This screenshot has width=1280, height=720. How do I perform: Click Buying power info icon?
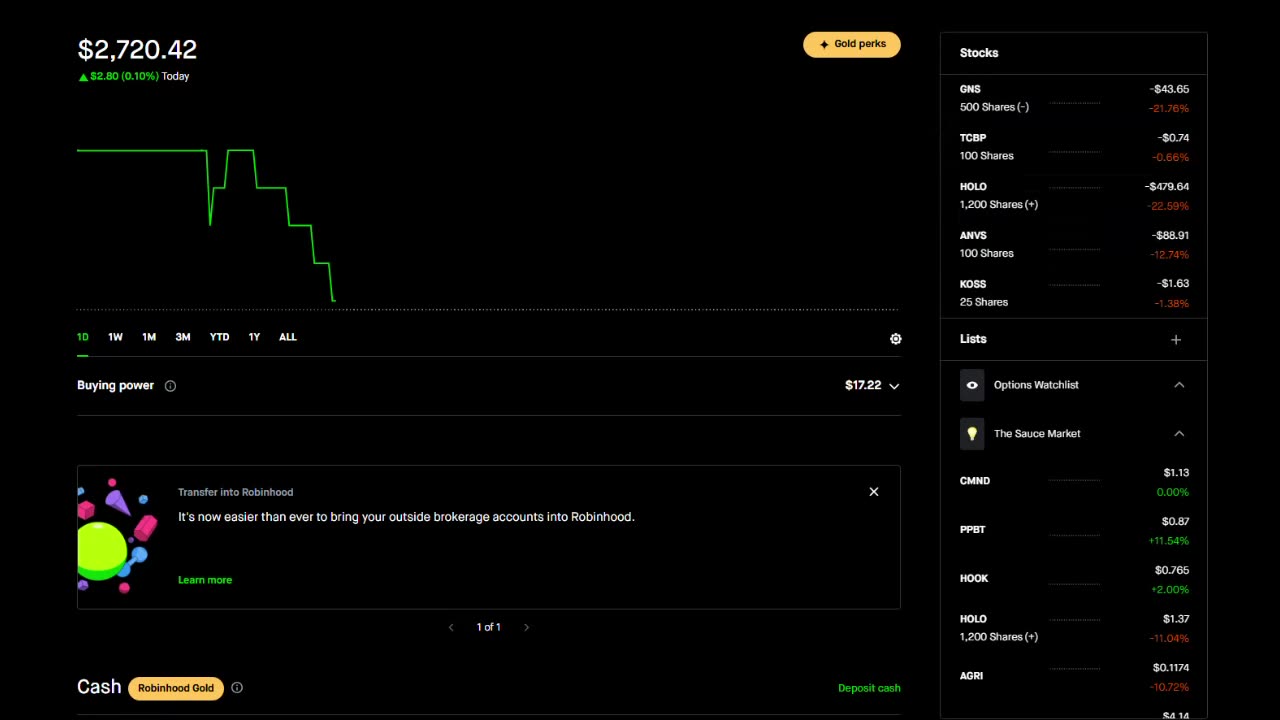click(x=170, y=386)
